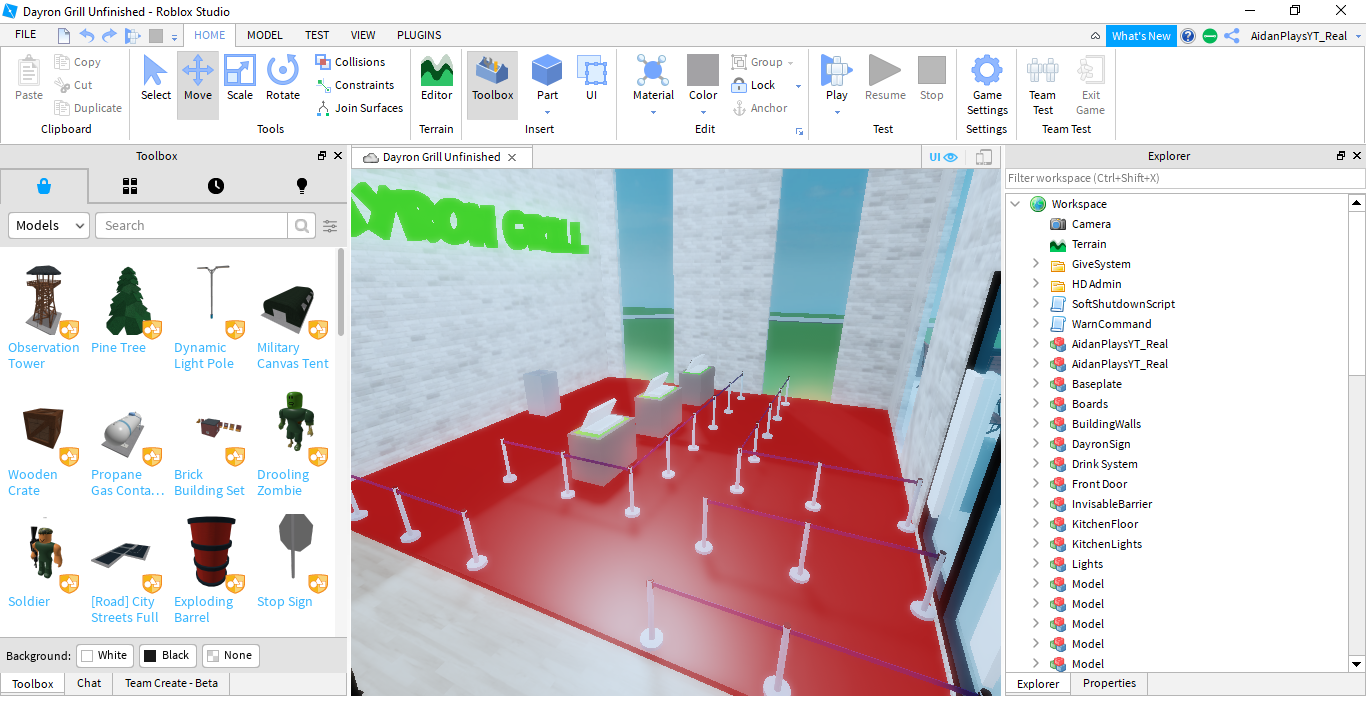This screenshot has width=1366, height=705.
Task: Expand the HD Admin folder
Action: click(x=1036, y=284)
